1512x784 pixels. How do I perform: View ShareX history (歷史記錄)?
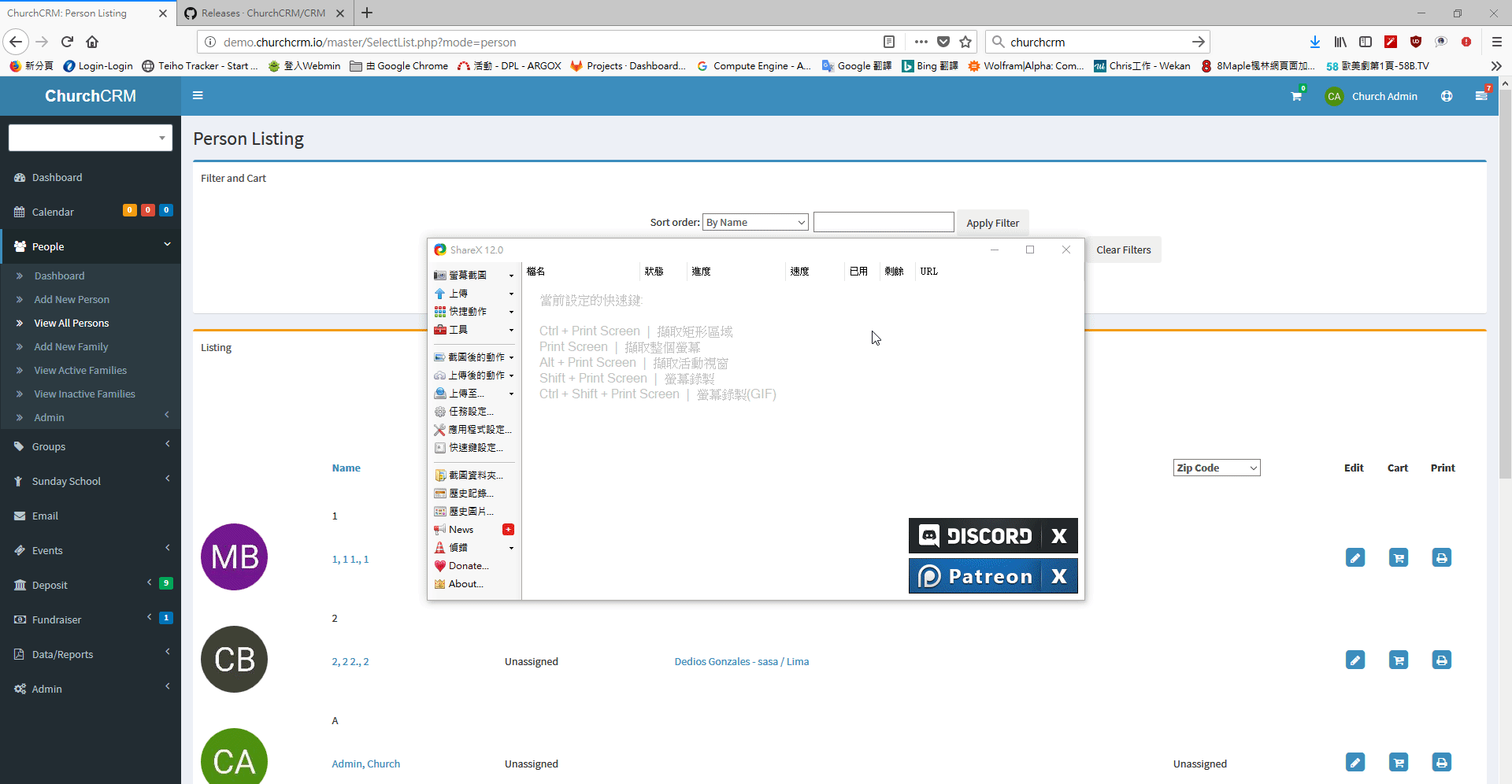point(469,493)
